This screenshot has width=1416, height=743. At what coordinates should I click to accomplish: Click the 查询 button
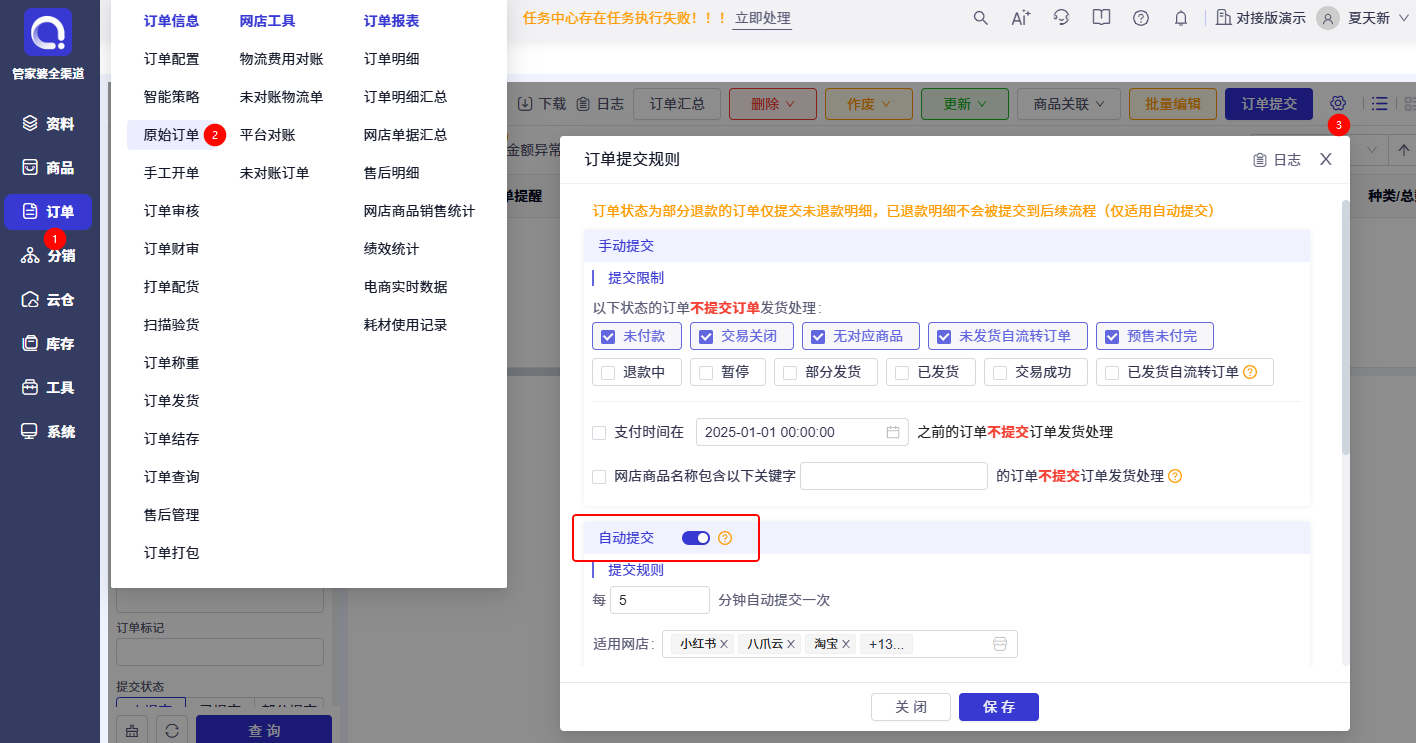[264, 731]
